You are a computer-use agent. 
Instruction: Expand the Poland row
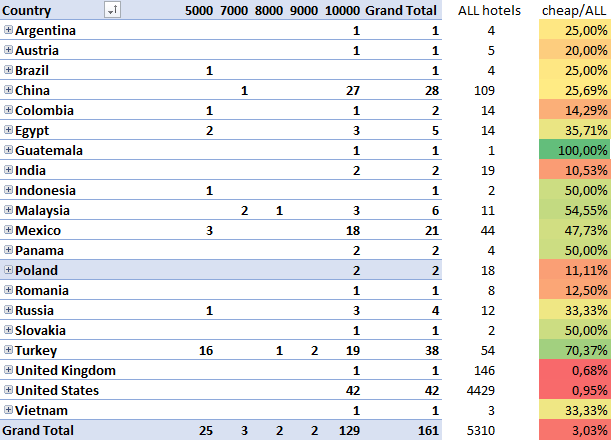tap(8, 269)
